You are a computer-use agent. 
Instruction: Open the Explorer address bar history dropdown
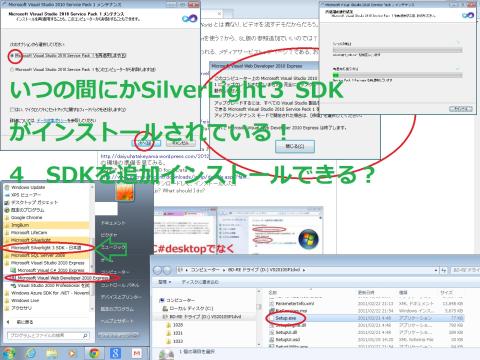click(x=436, y=270)
